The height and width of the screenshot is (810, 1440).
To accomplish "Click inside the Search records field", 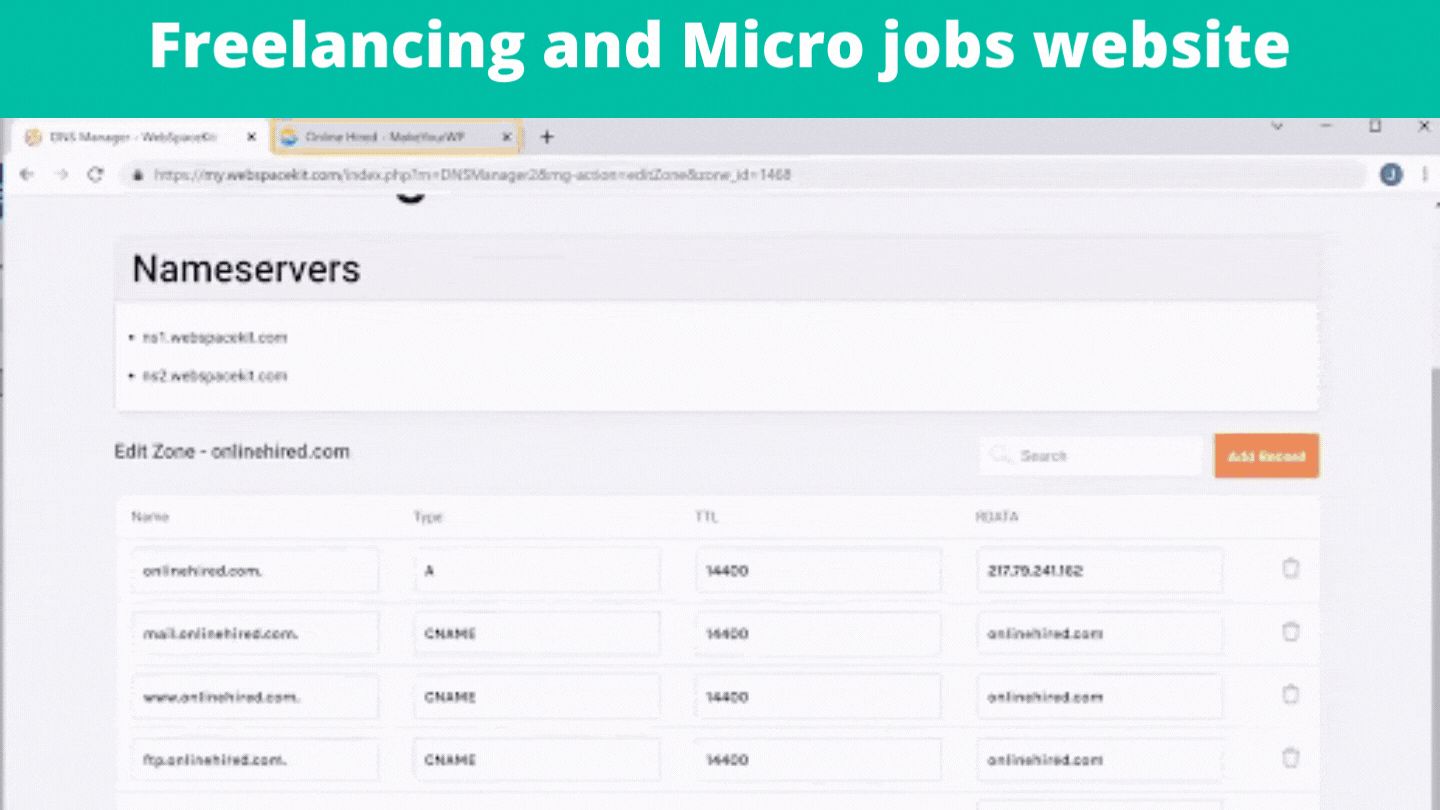I will 1090,455.
